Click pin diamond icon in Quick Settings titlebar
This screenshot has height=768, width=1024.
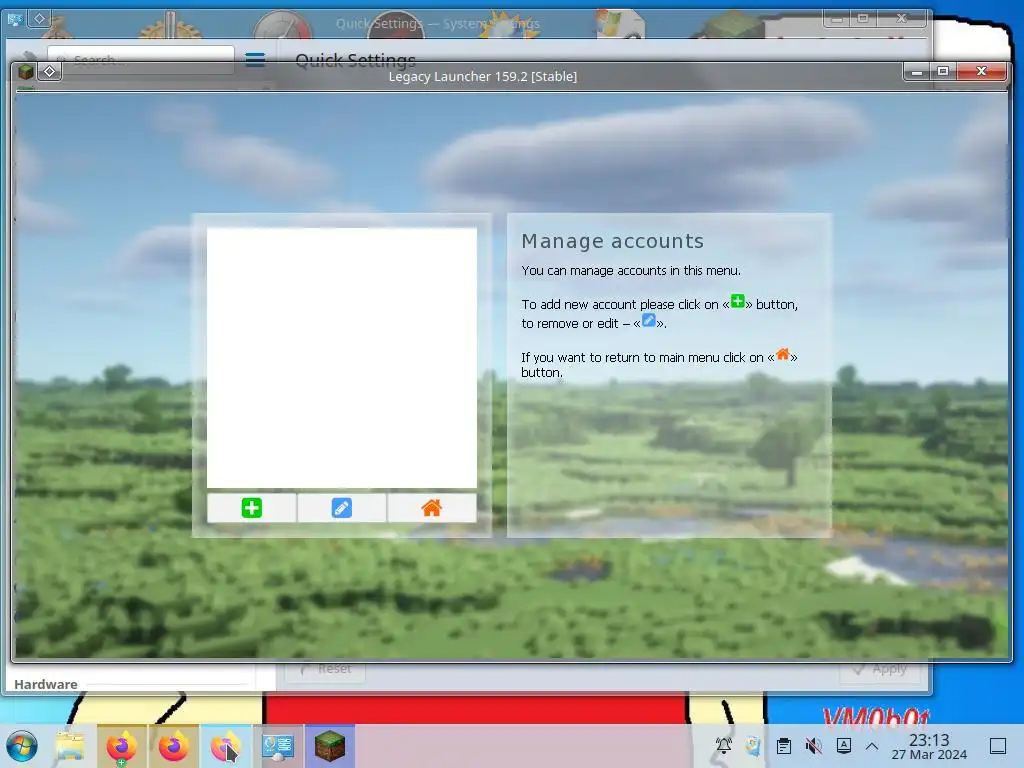click(39, 18)
